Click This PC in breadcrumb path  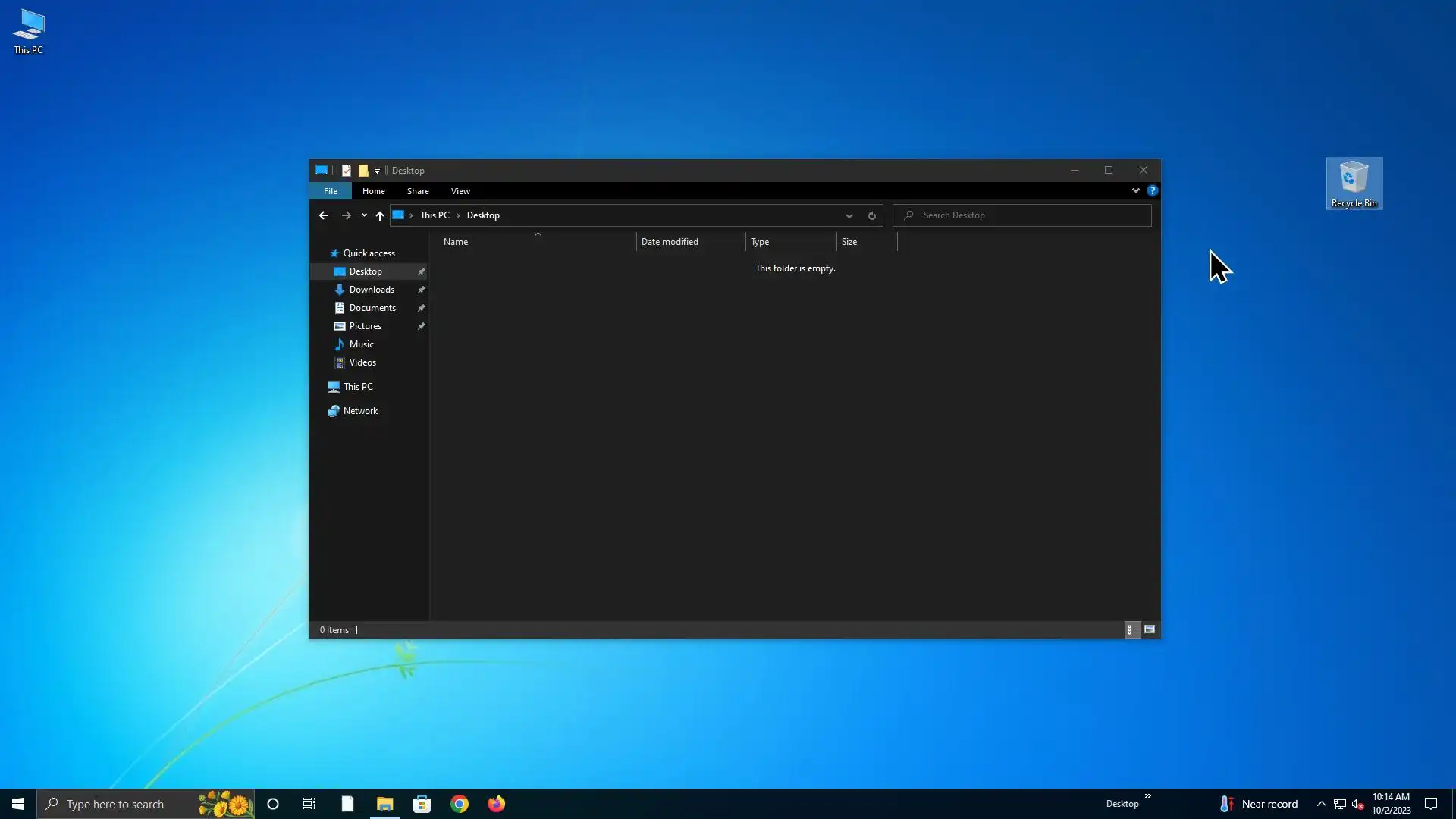coord(435,215)
